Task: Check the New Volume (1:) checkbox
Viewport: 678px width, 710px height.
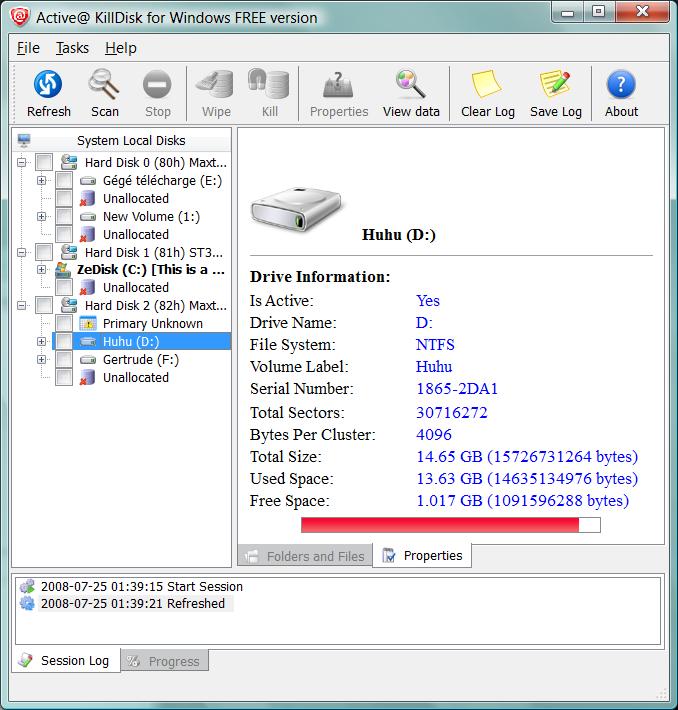Action: coord(64,216)
